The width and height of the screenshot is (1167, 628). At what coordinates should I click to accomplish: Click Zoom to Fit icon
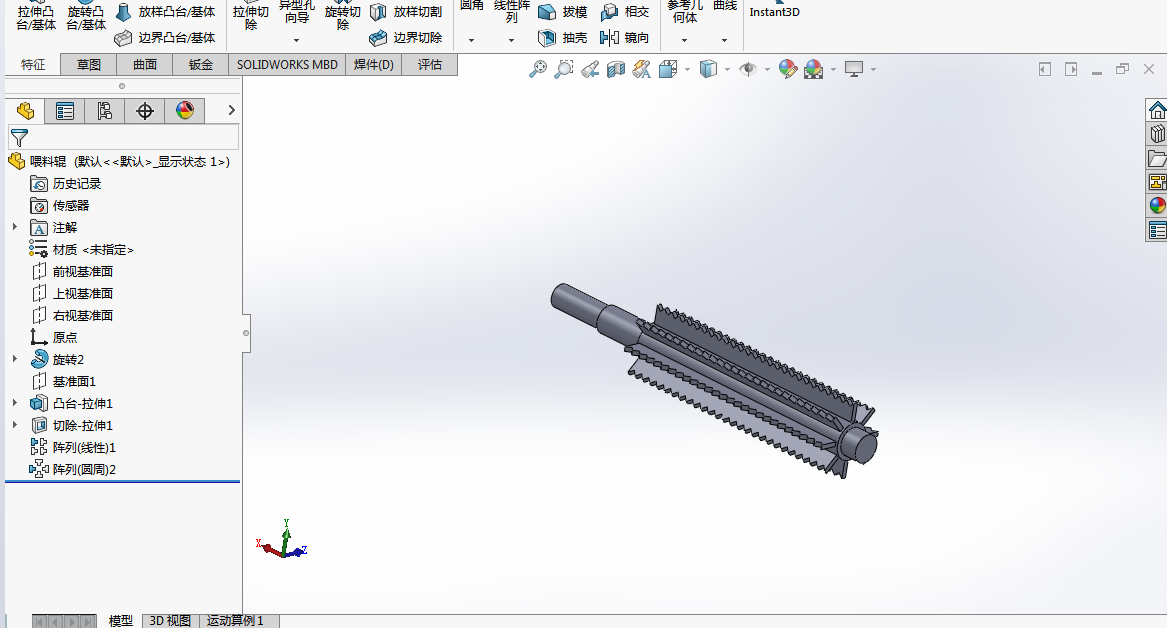click(537, 69)
